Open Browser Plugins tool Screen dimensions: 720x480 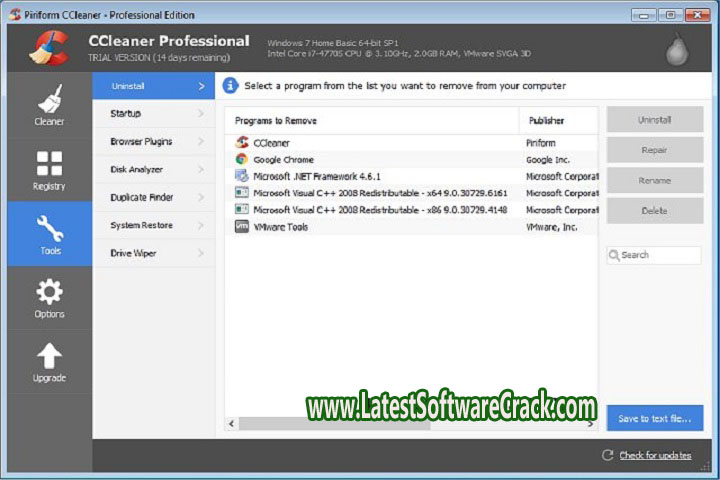coord(153,141)
